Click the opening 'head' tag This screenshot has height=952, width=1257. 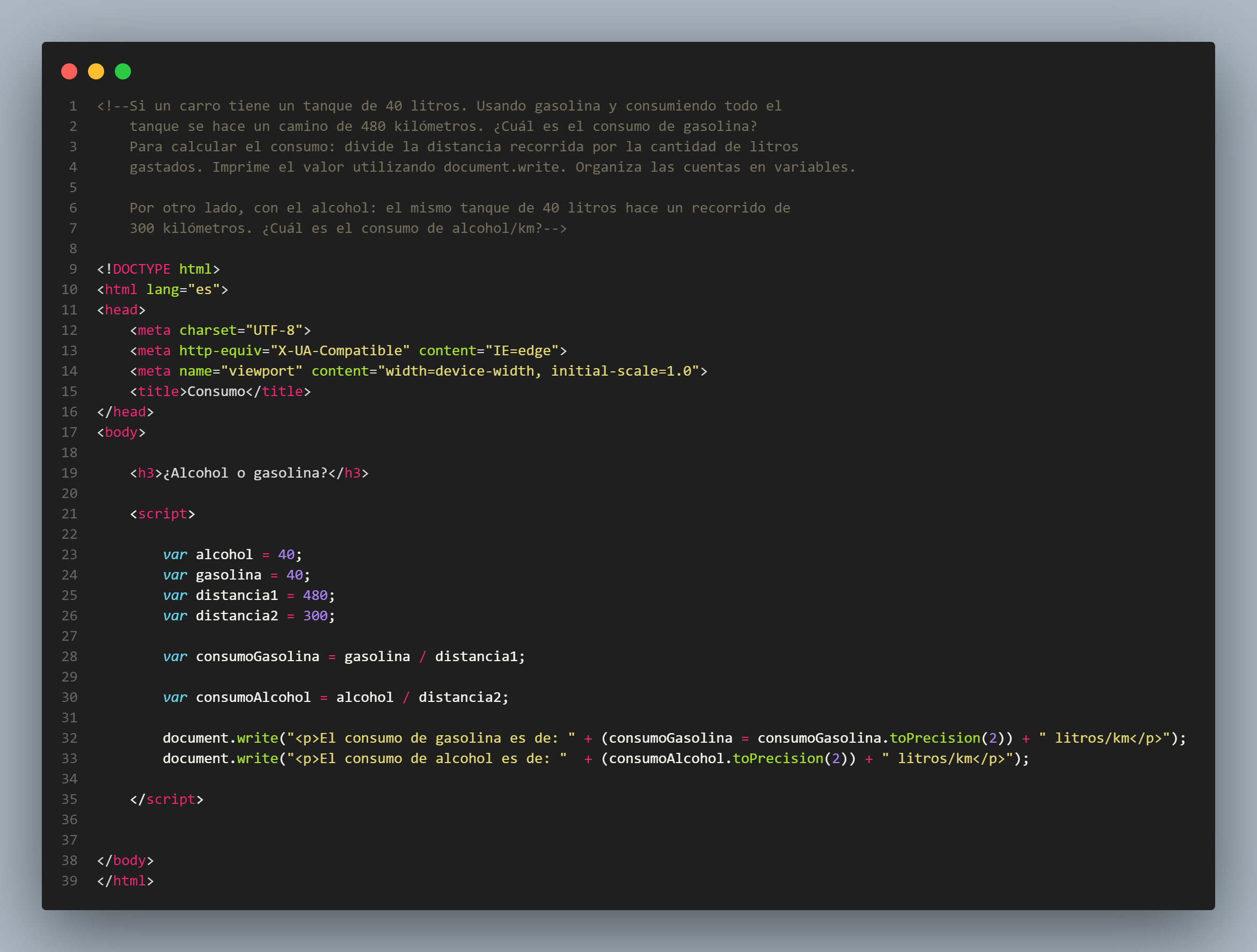click(121, 310)
